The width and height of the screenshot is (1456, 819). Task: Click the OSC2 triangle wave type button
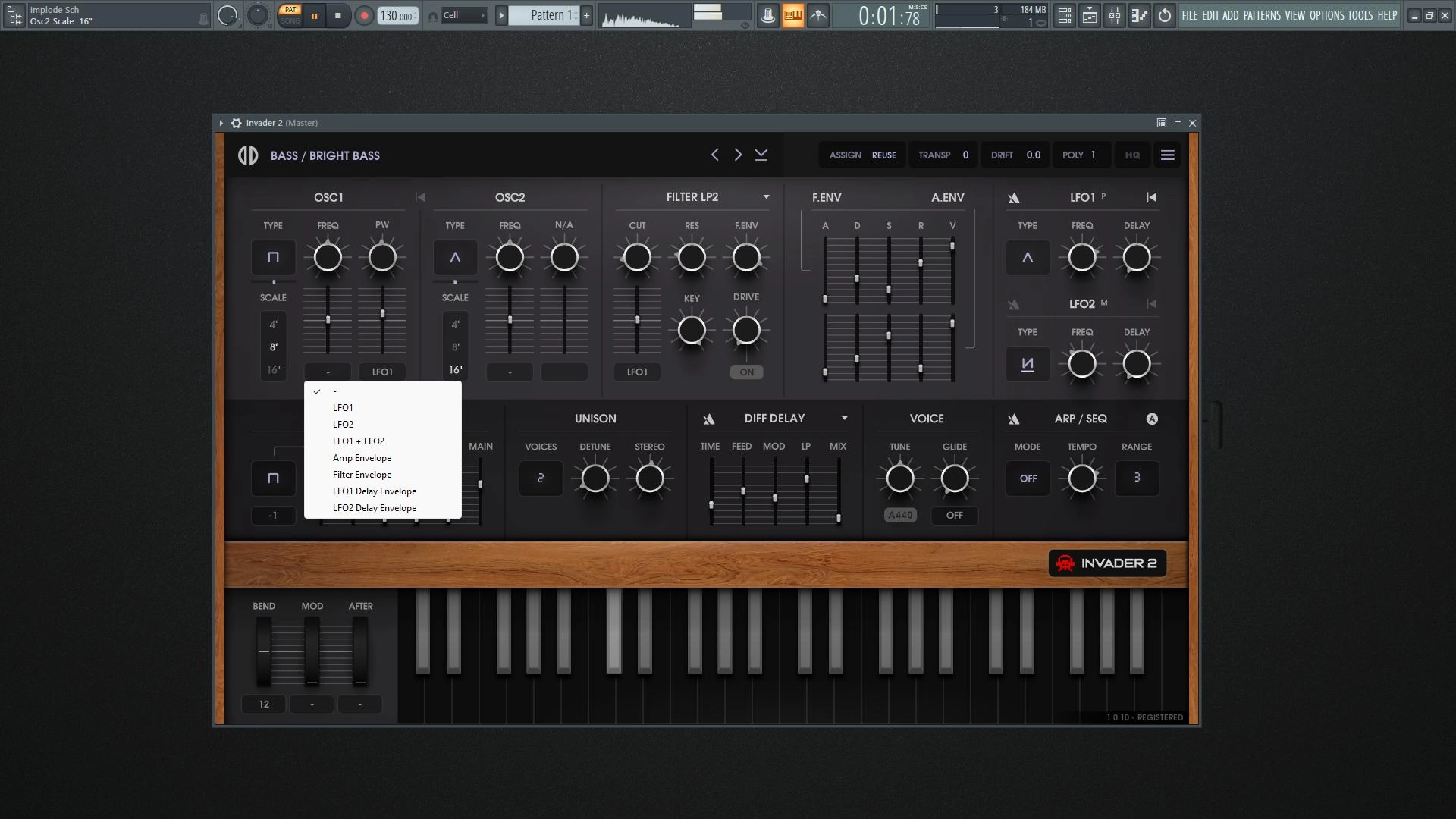455,258
